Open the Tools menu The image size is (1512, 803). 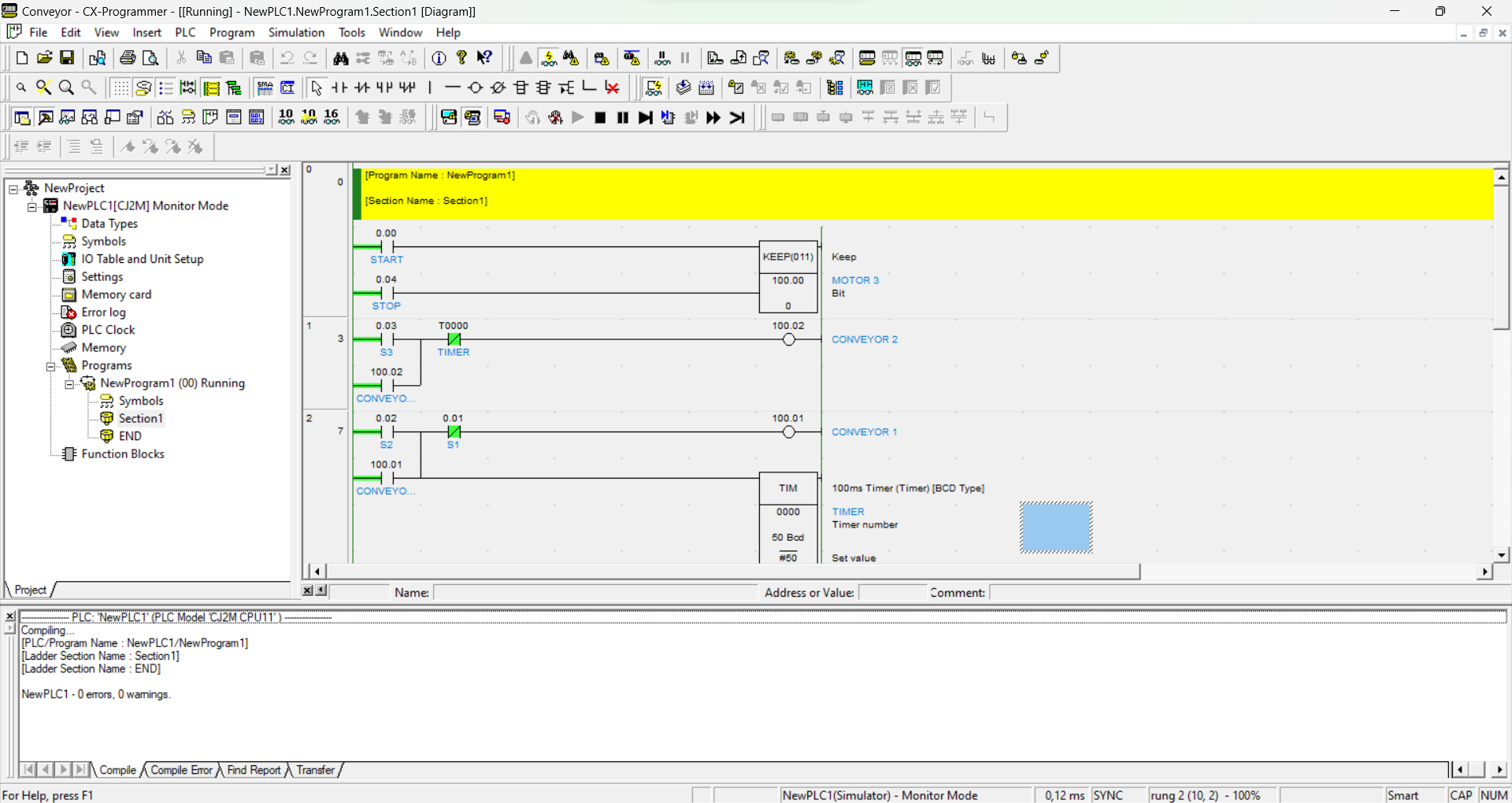pos(352,32)
